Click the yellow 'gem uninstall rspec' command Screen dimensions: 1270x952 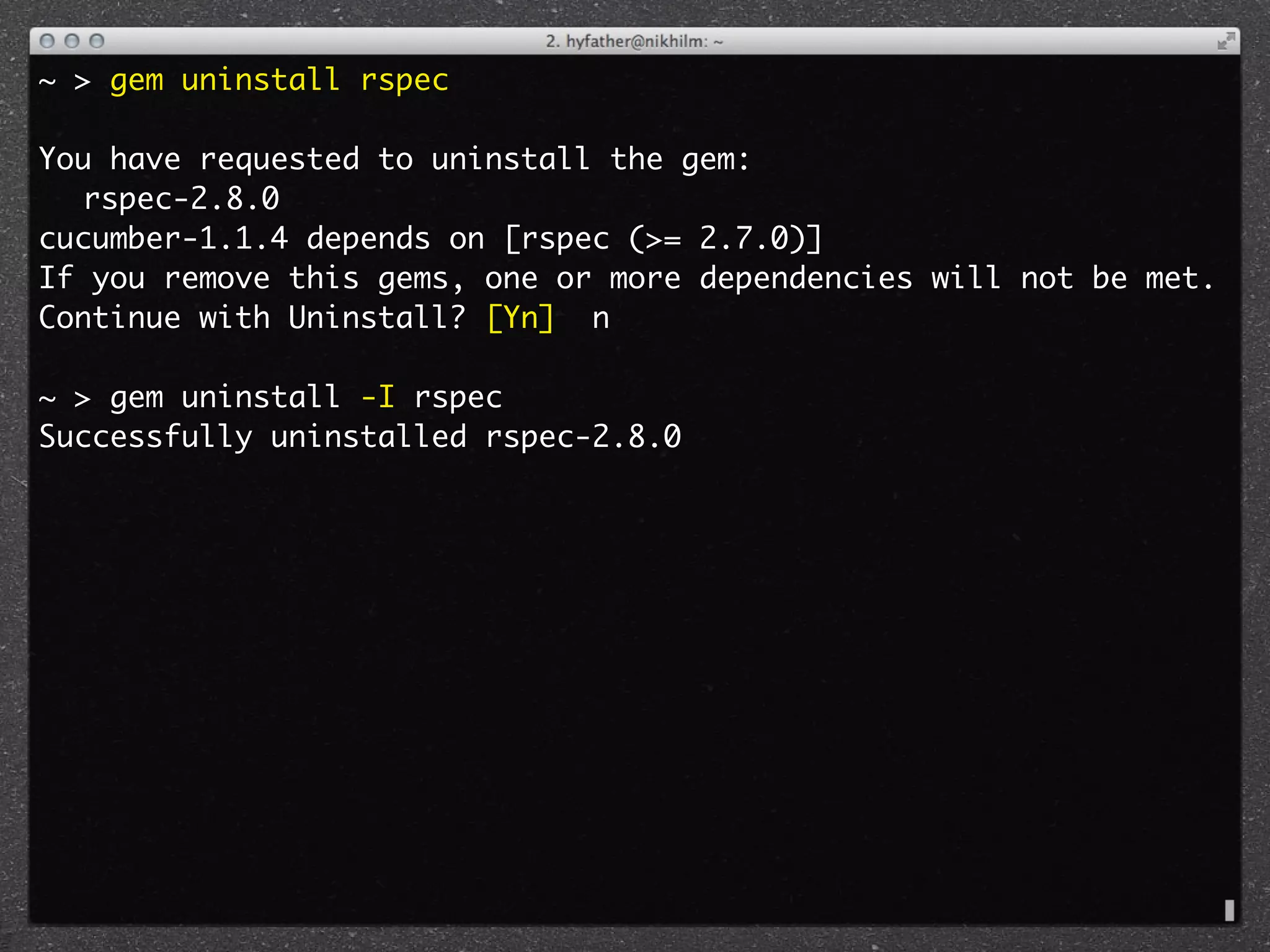click(x=279, y=82)
